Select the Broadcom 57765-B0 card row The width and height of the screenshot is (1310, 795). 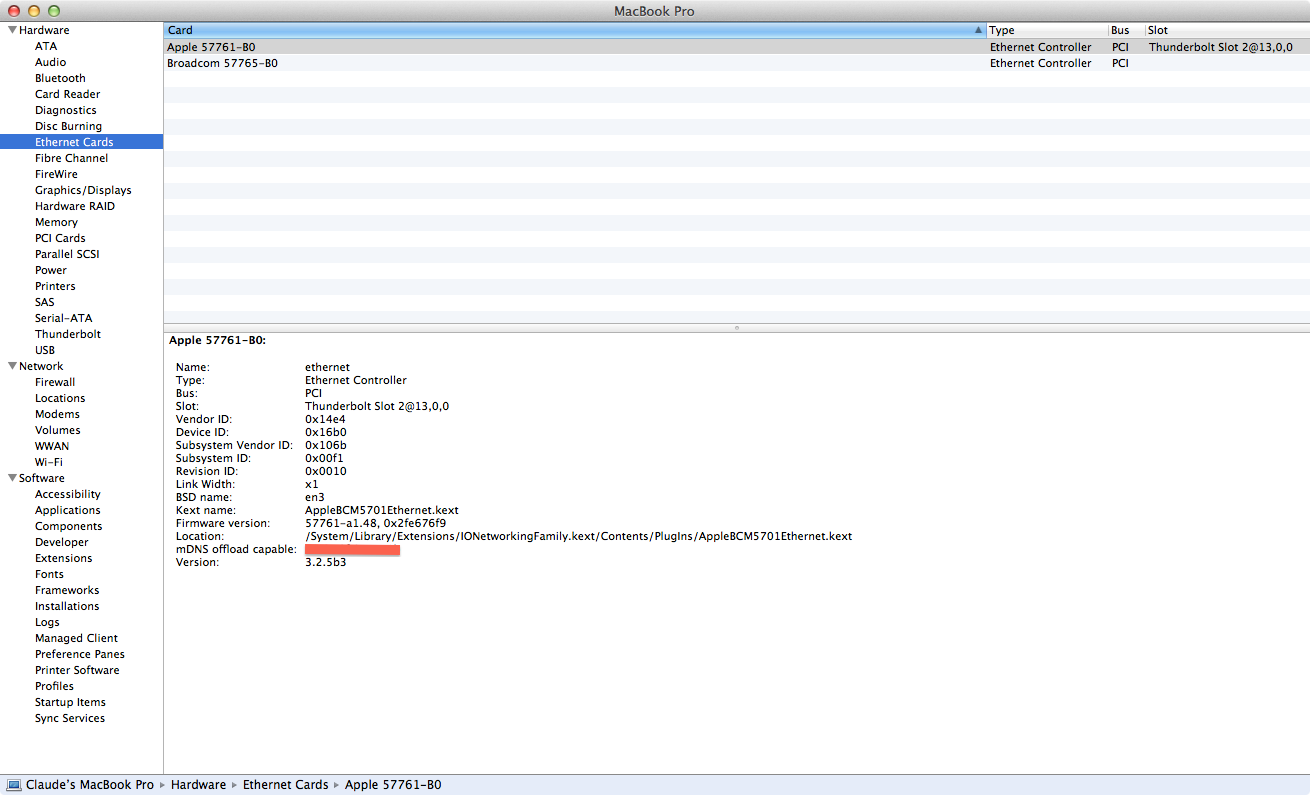(737, 63)
